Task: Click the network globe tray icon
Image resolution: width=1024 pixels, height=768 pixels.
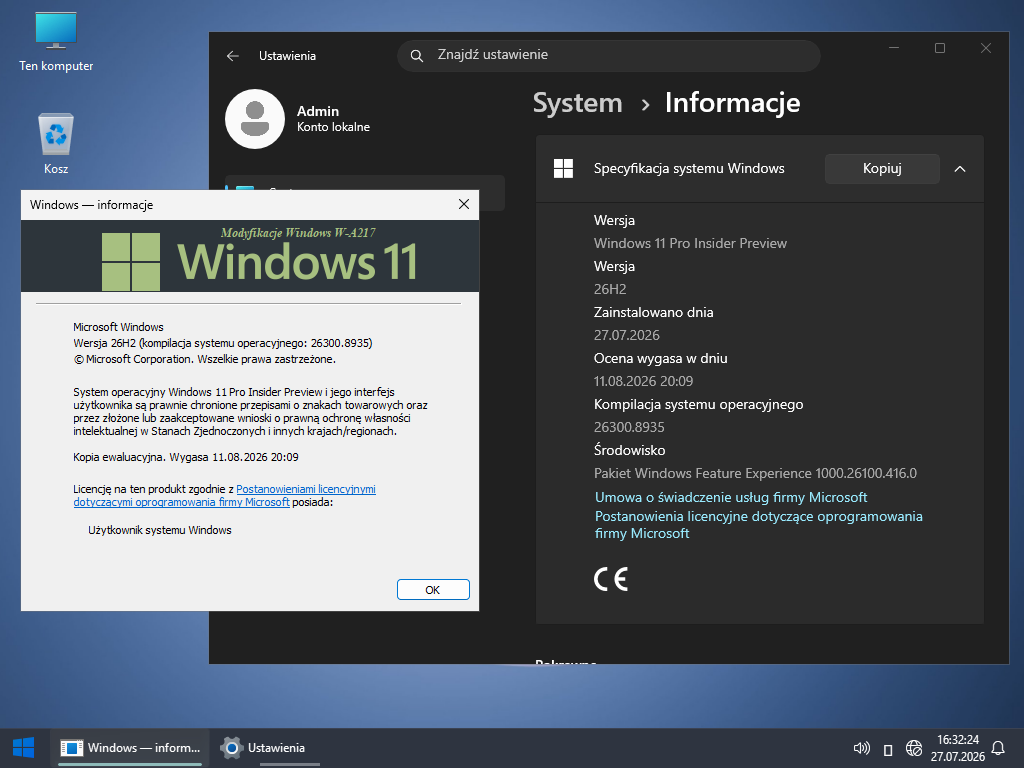Action: [914, 748]
